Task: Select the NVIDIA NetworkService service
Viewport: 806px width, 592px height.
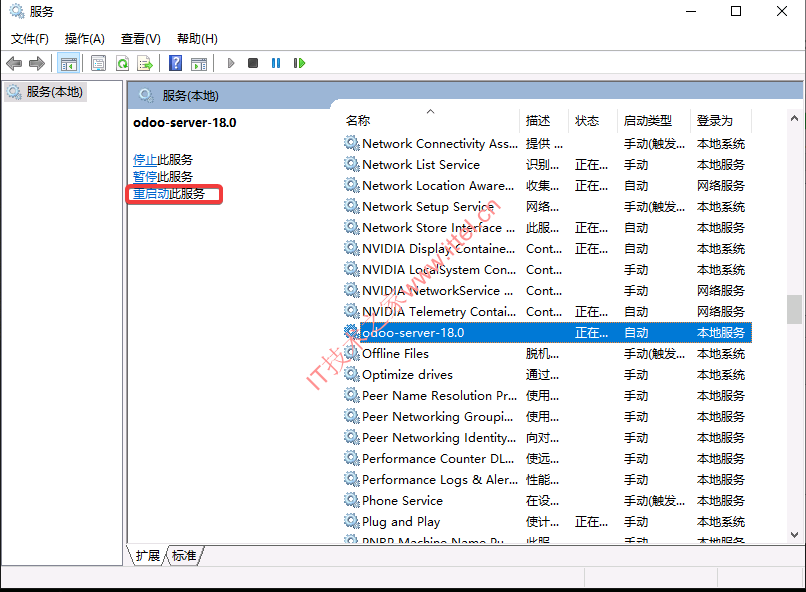Action: 437,291
